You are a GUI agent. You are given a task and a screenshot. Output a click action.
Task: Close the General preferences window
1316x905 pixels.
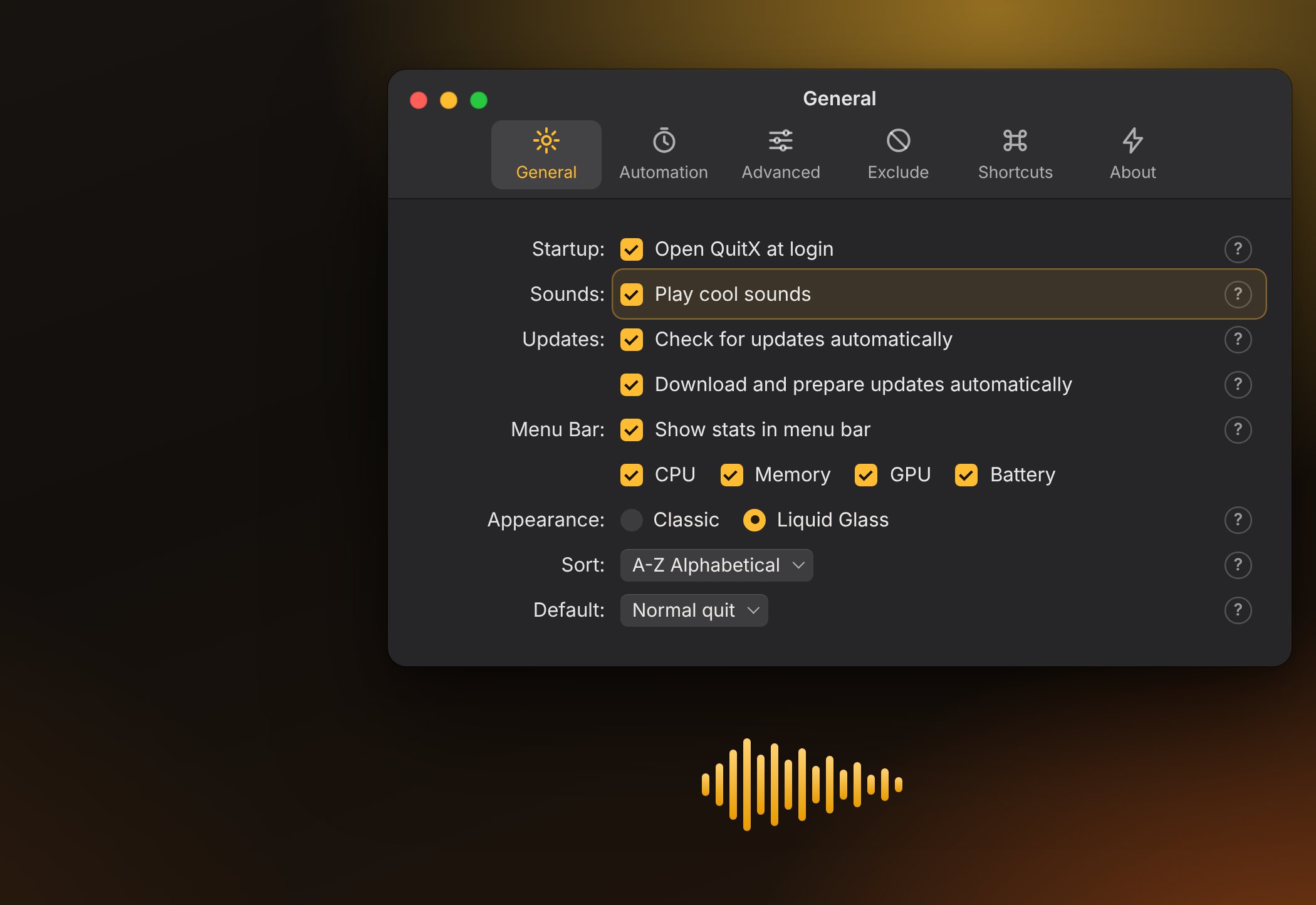pyautogui.click(x=419, y=100)
